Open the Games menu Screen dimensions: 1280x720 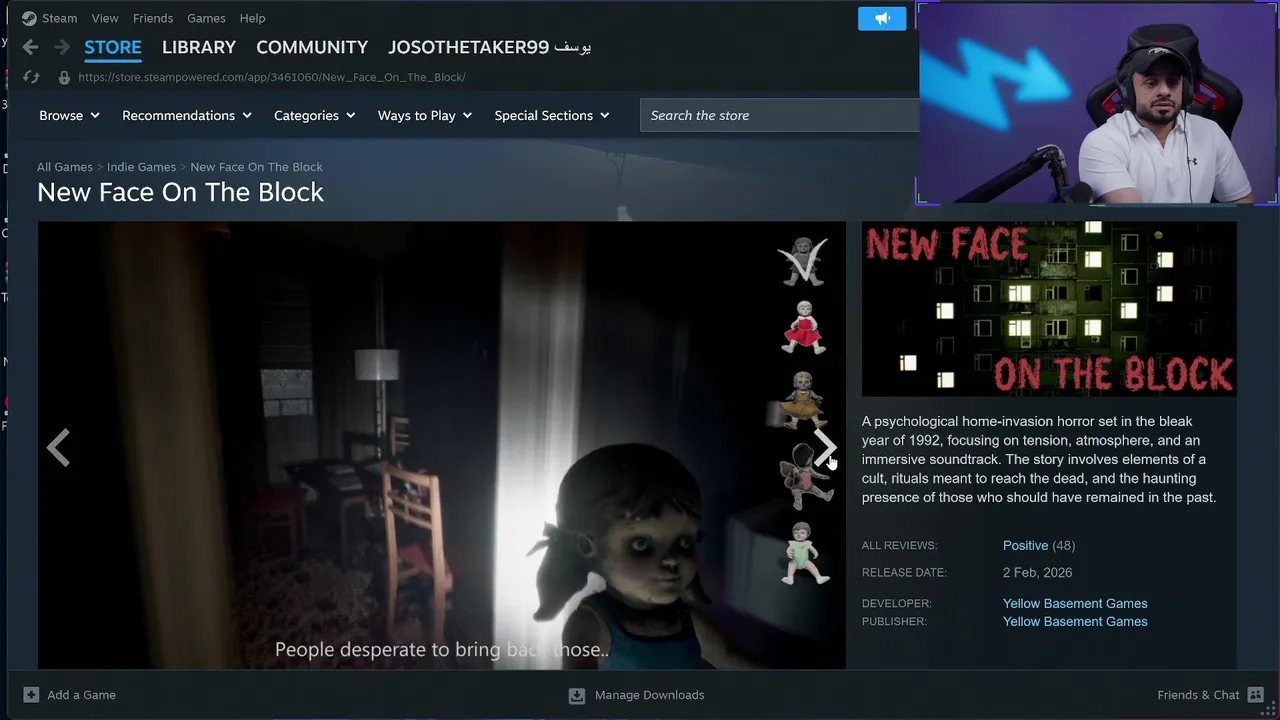click(206, 18)
